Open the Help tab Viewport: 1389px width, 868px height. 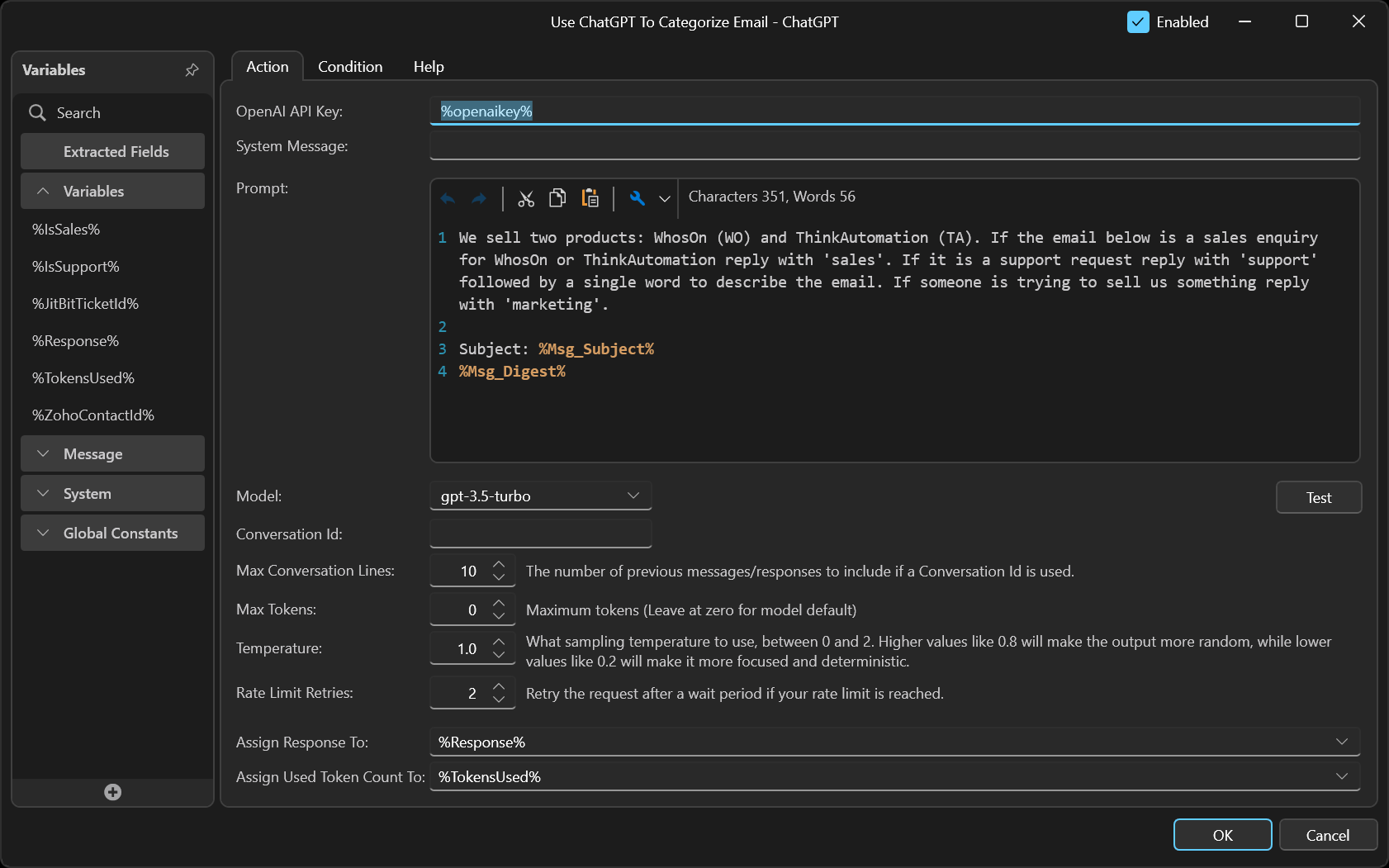click(x=429, y=67)
